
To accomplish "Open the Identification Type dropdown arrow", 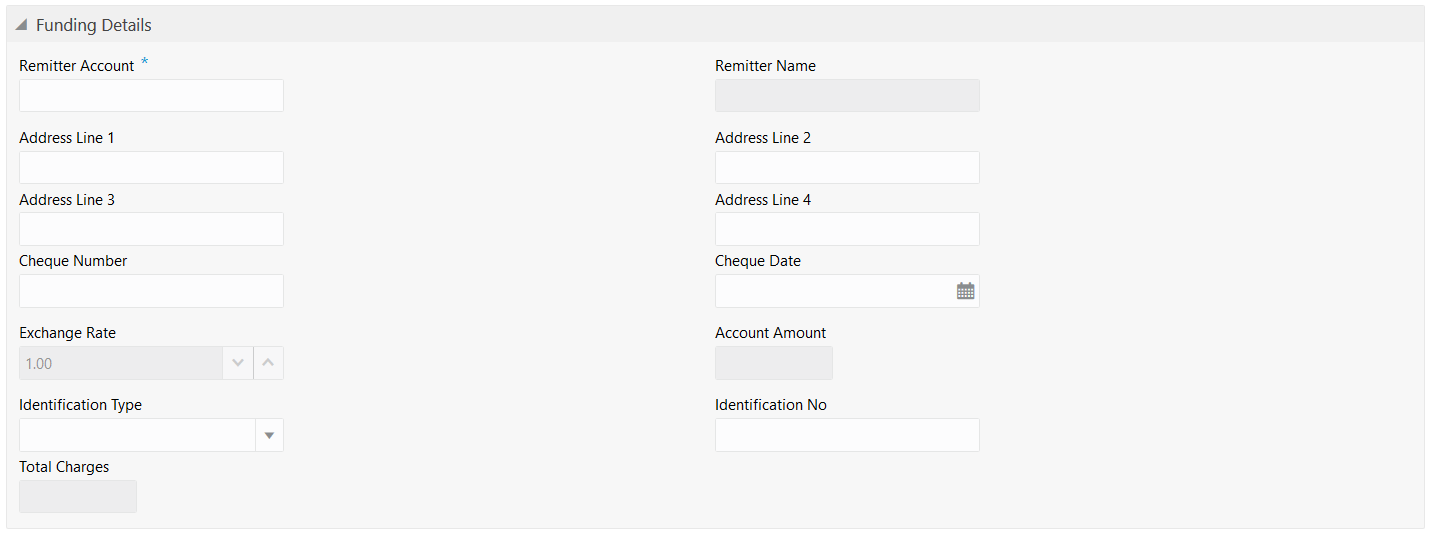I will [269, 435].
